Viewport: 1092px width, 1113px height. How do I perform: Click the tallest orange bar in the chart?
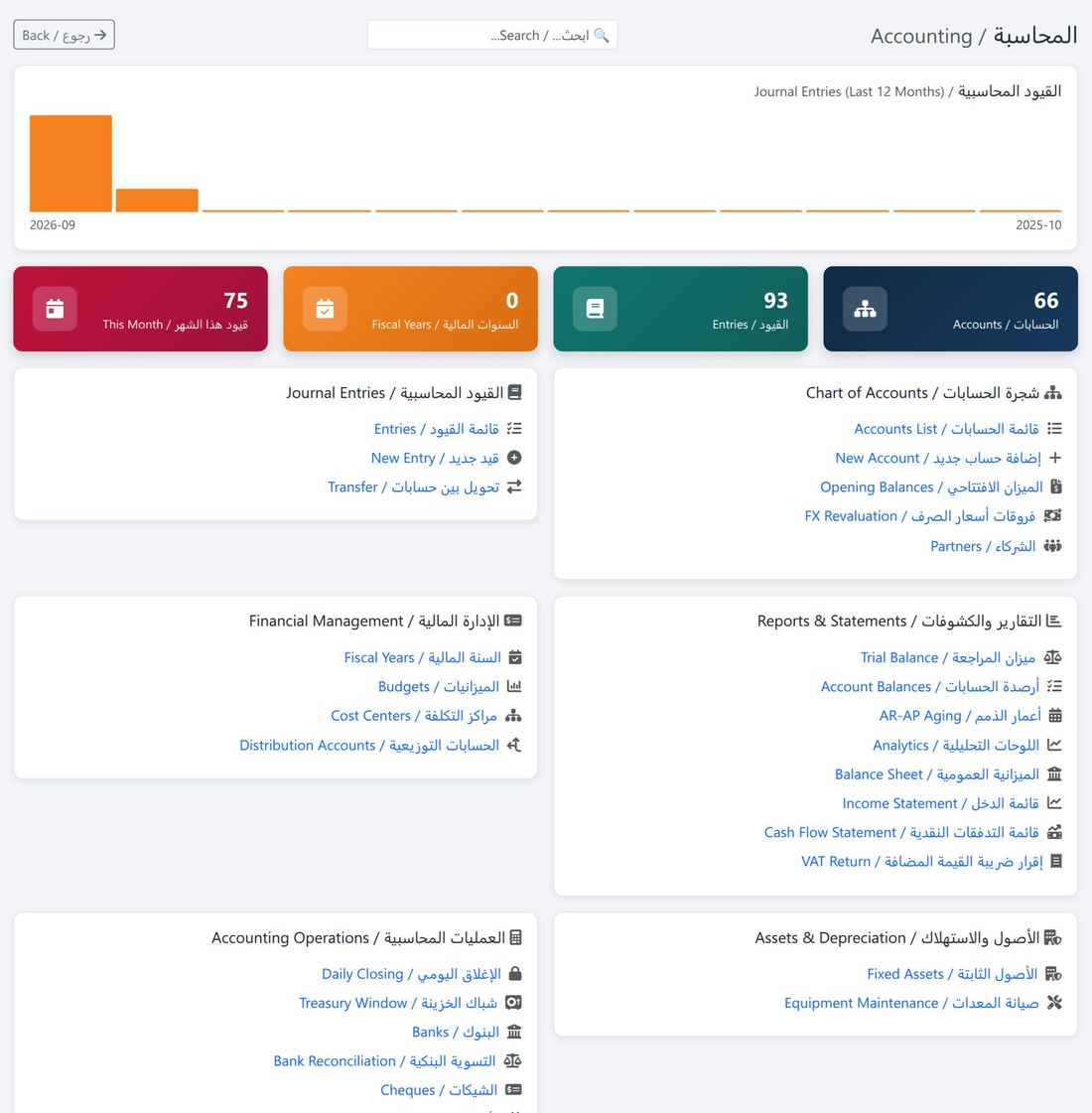pyautogui.click(x=70, y=163)
